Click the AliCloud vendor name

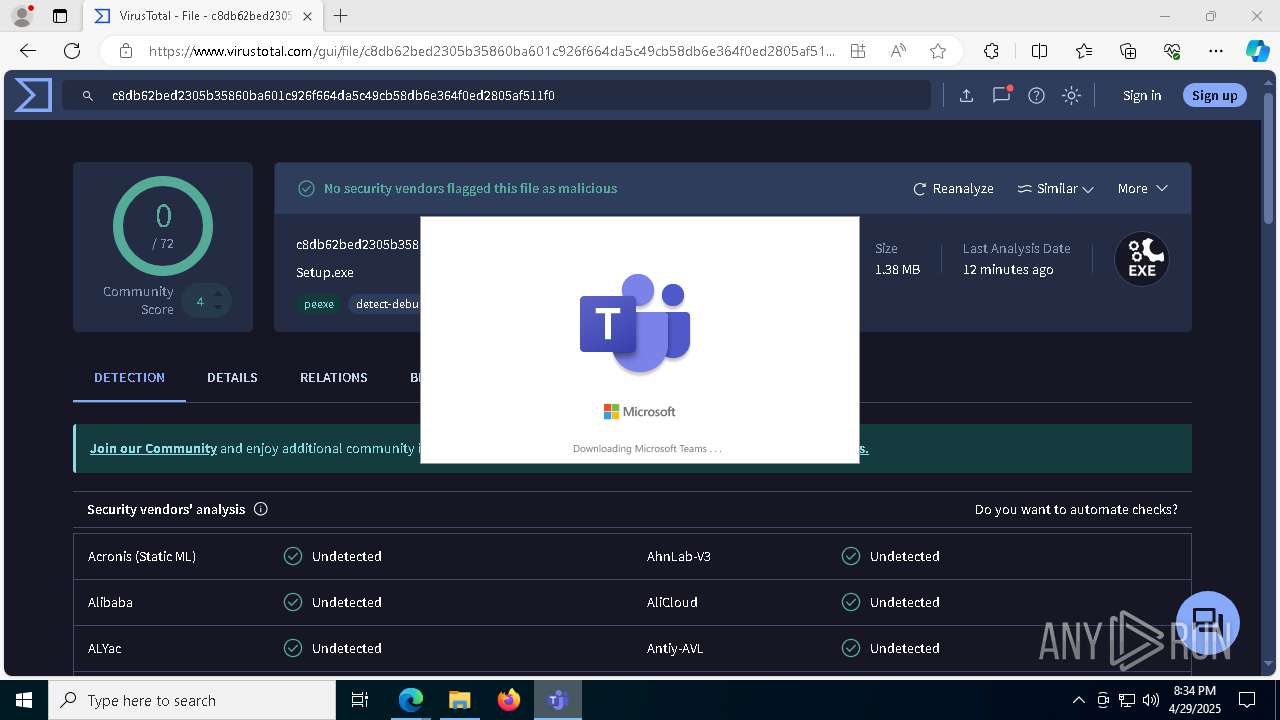pyautogui.click(x=672, y=602)
